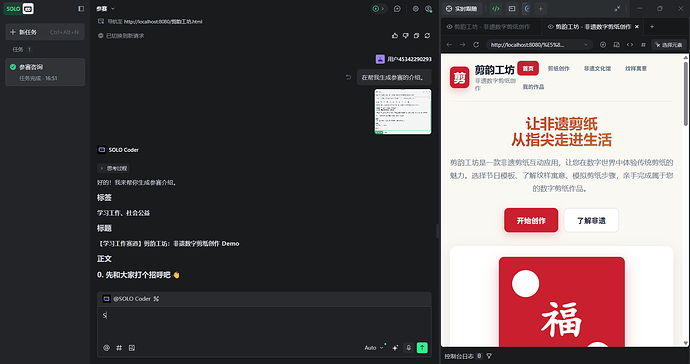Open the 实时跟随 live follow toggle

[462, 8]
